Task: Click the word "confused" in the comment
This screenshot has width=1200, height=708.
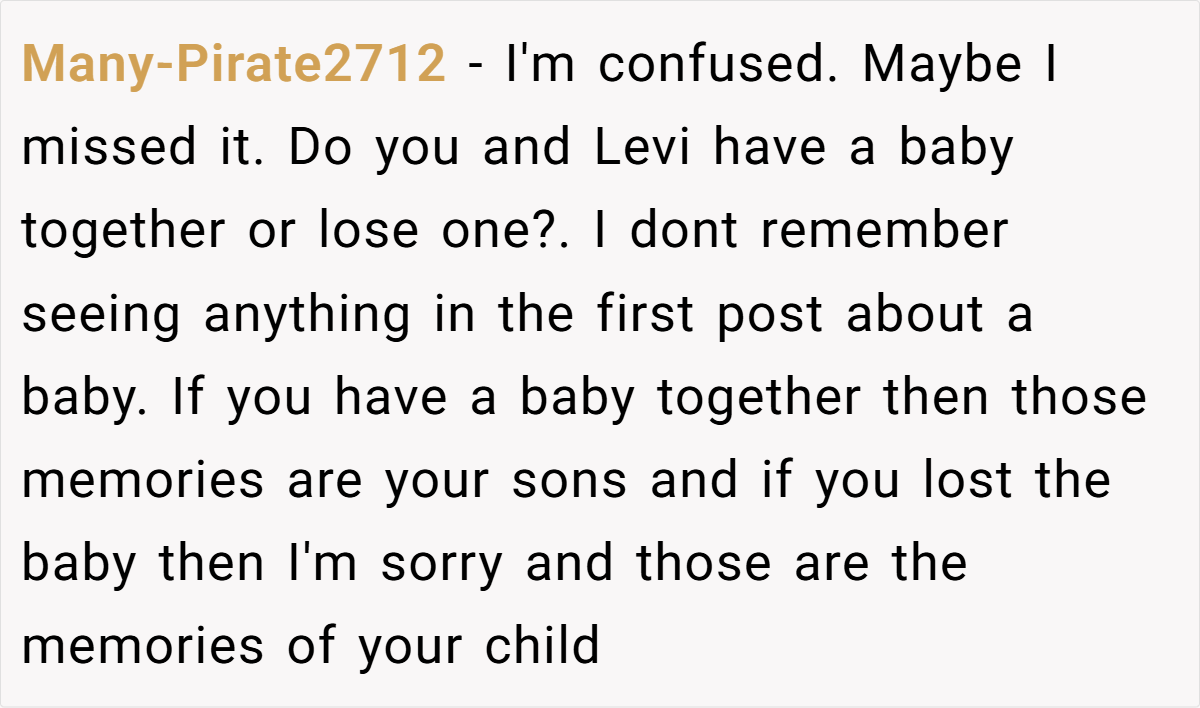Action: [714, 65]
